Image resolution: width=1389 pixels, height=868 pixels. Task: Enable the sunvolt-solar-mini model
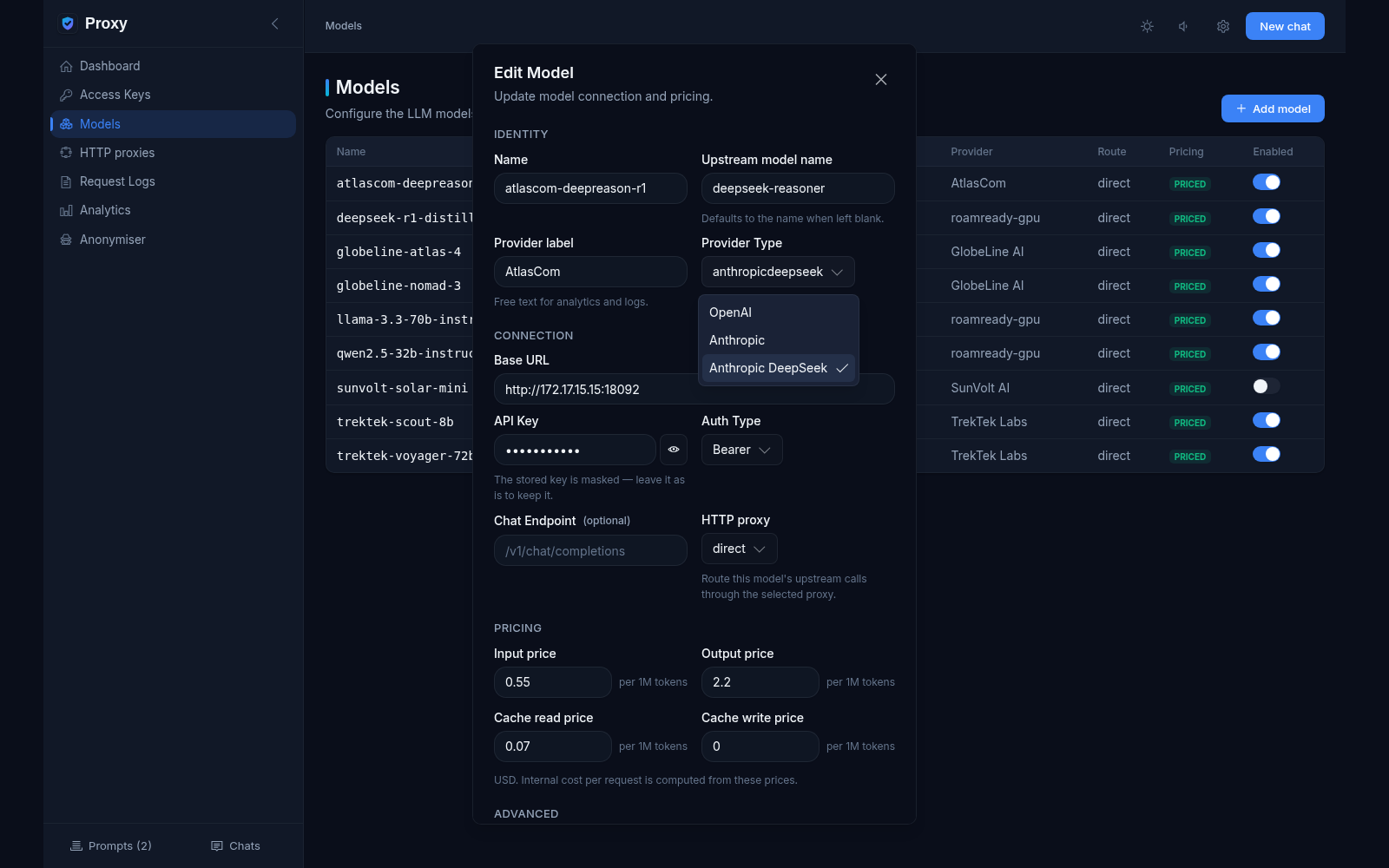point(1267,386)
